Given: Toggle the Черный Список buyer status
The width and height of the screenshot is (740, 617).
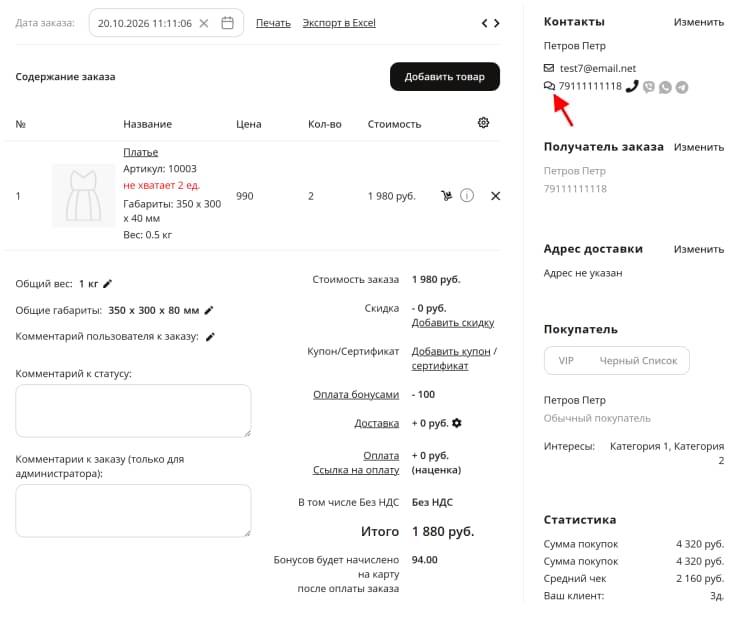Looking at the screenshot, I should 638,361.
